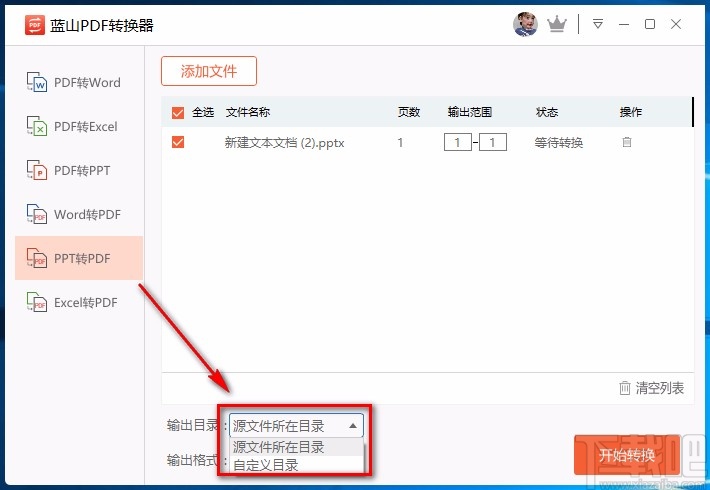Switch to PDF转PPT mode
The width and height of the screenshot is (710, 490).
pos(79,170)
